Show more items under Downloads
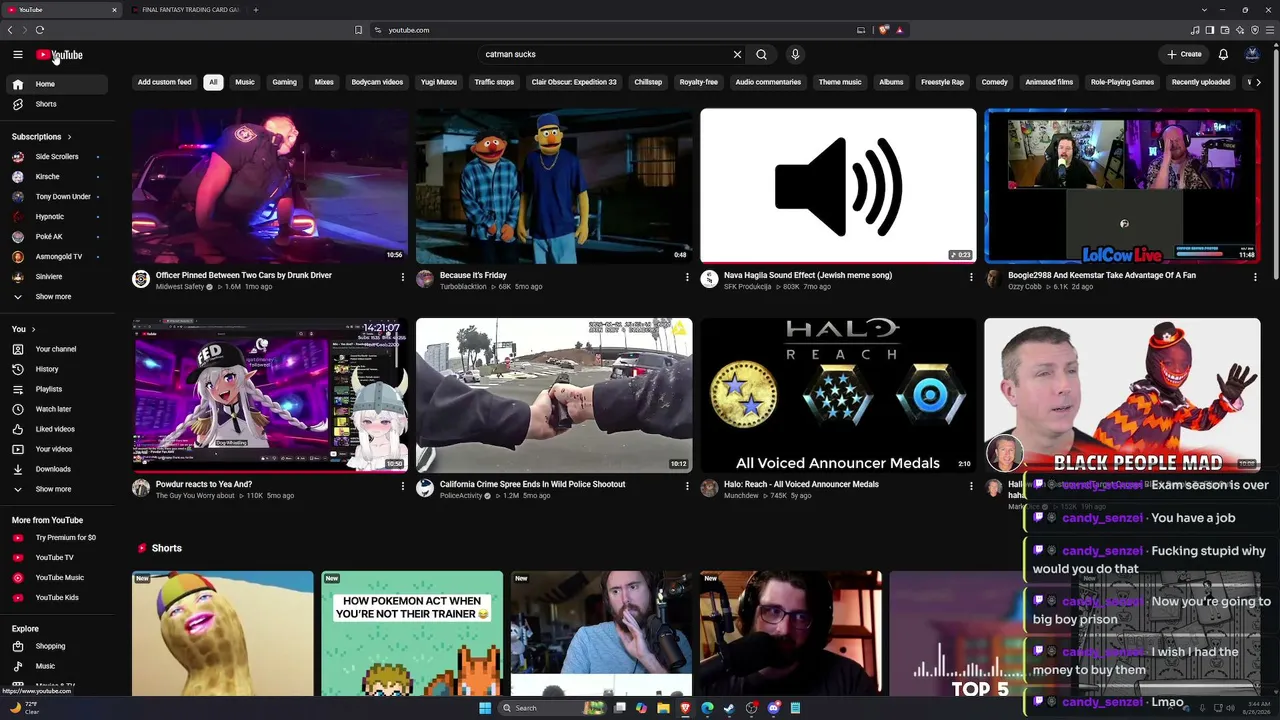This screenshot has height=720, width=1280. (56, 489)
